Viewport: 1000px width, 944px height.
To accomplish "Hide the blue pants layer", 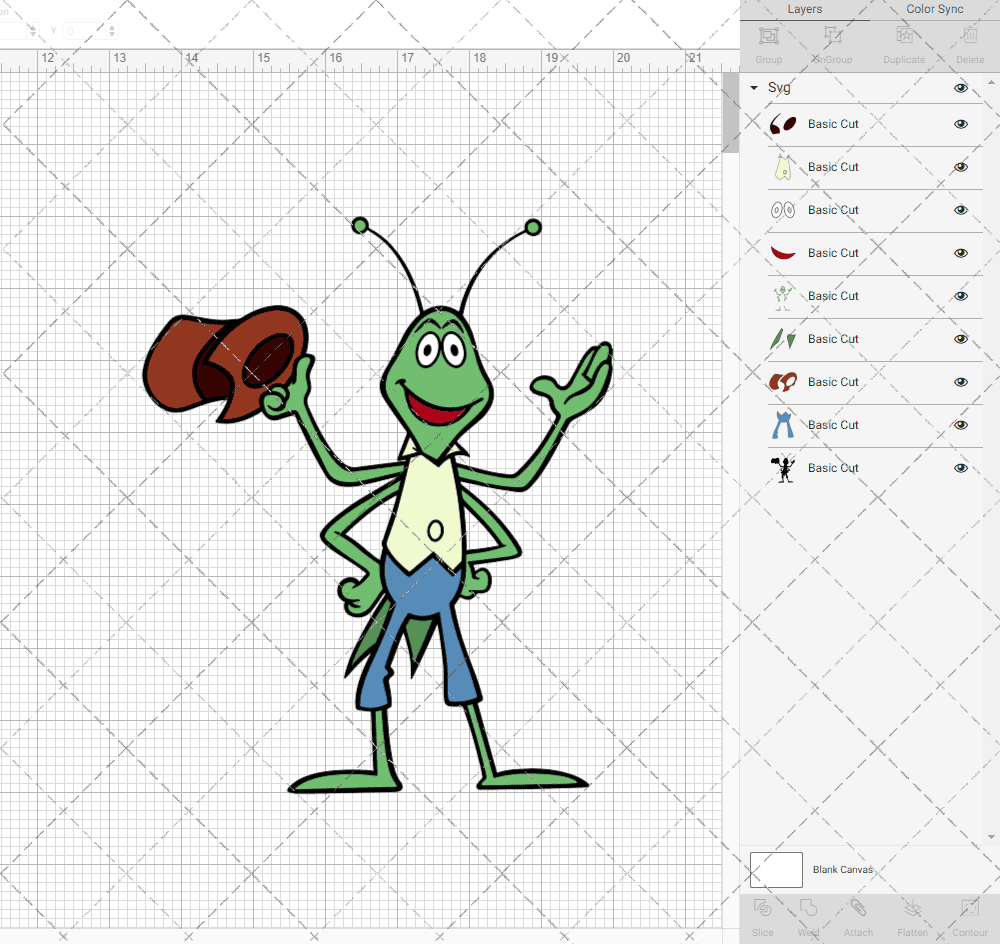I will [960, 425].
